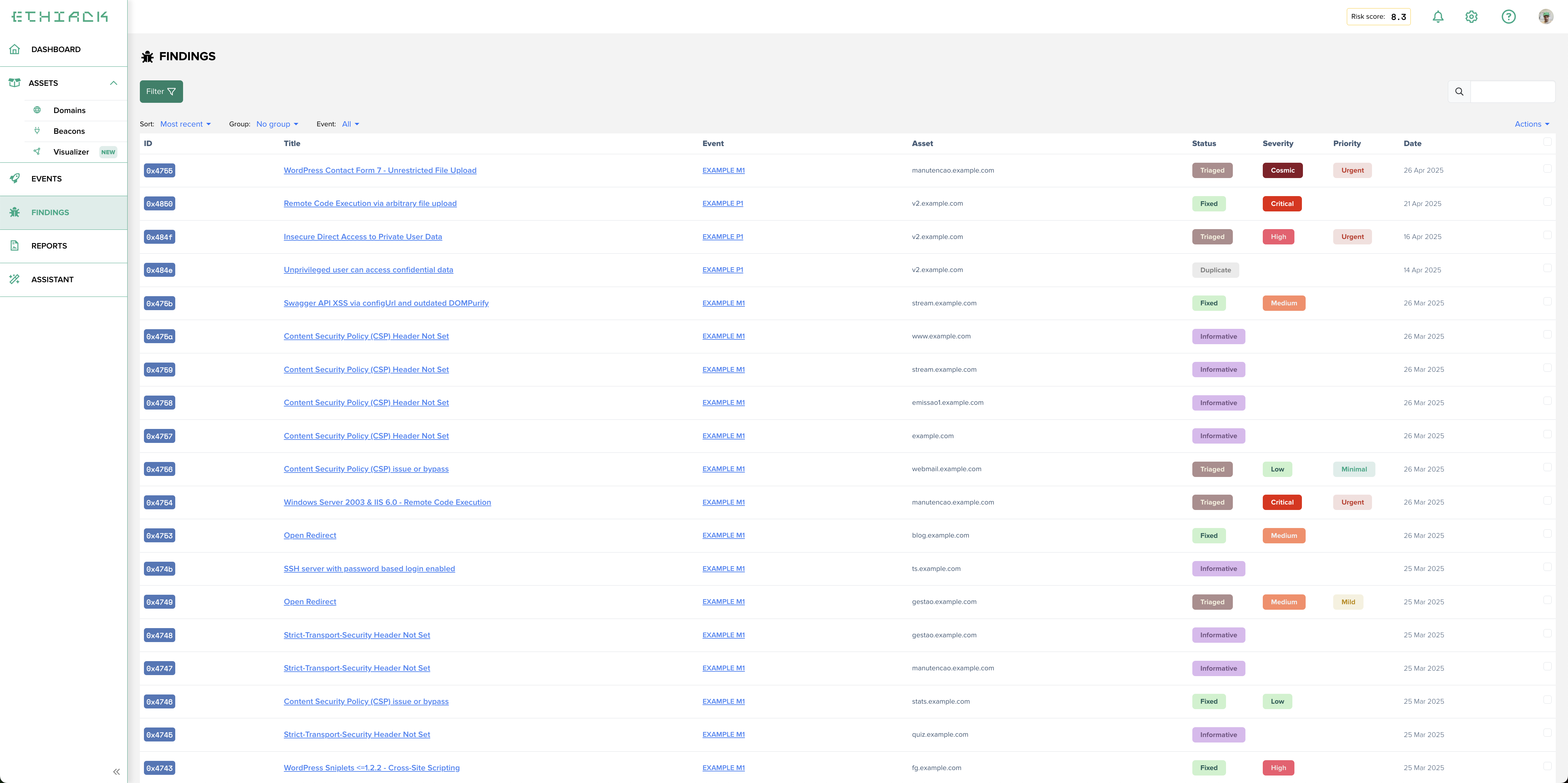Open settings via the gear icon

[1471, 17]
